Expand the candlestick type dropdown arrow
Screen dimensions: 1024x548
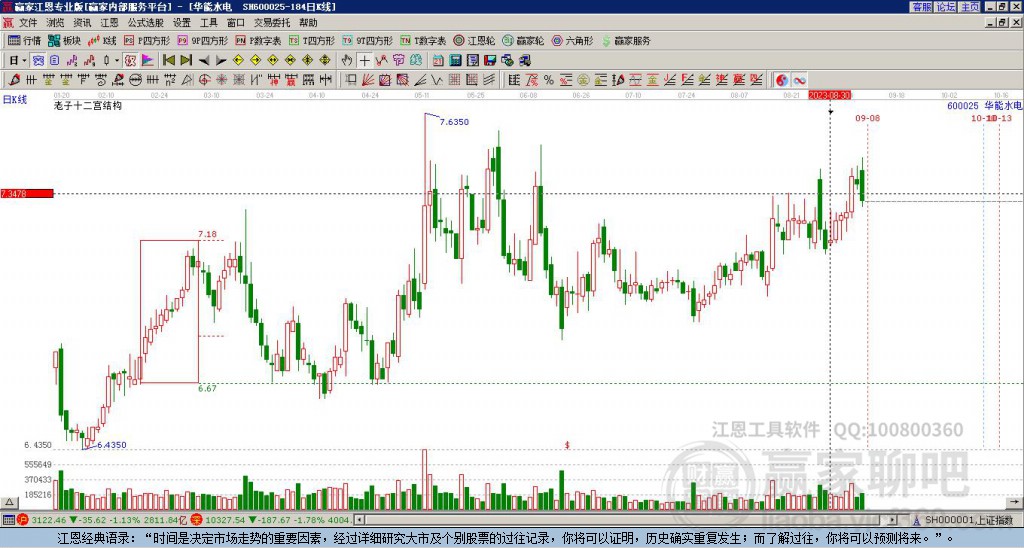pyautogui.click(x=117, y=61)
